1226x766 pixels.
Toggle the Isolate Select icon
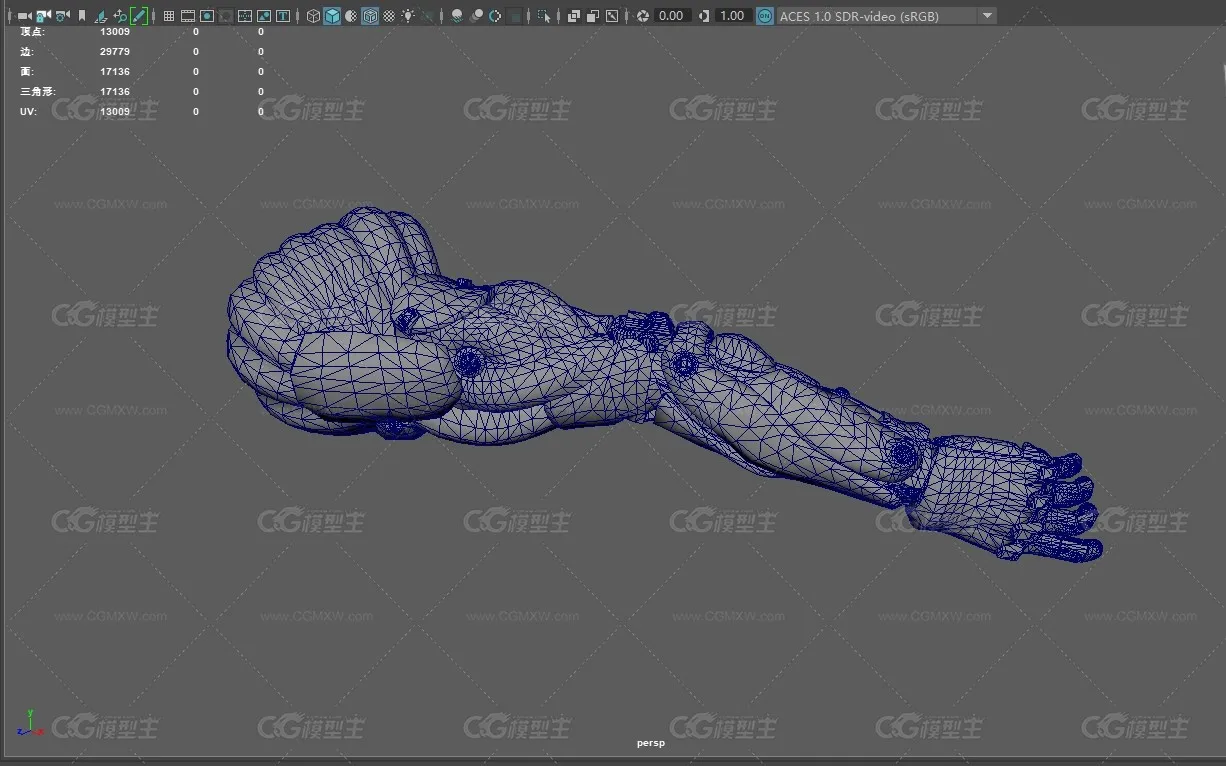click(x=544, y=16)
